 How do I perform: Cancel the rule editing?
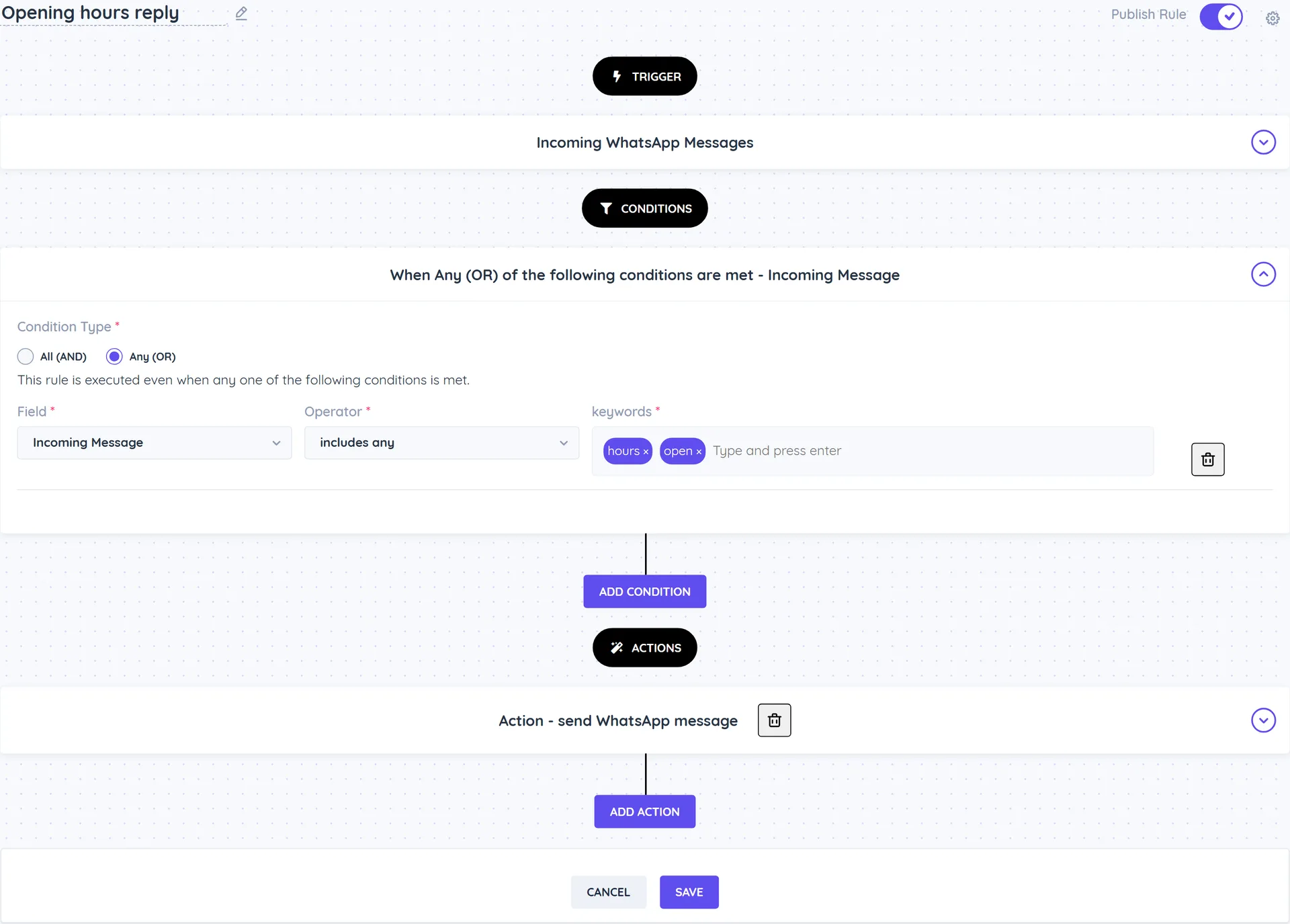[608, 892]
